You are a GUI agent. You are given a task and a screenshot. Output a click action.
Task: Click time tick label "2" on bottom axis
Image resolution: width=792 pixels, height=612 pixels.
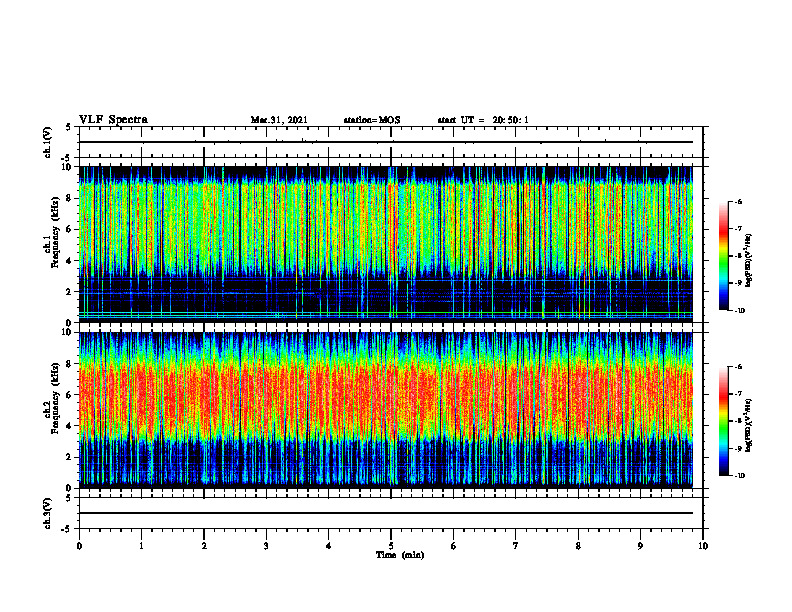(204, 546)
